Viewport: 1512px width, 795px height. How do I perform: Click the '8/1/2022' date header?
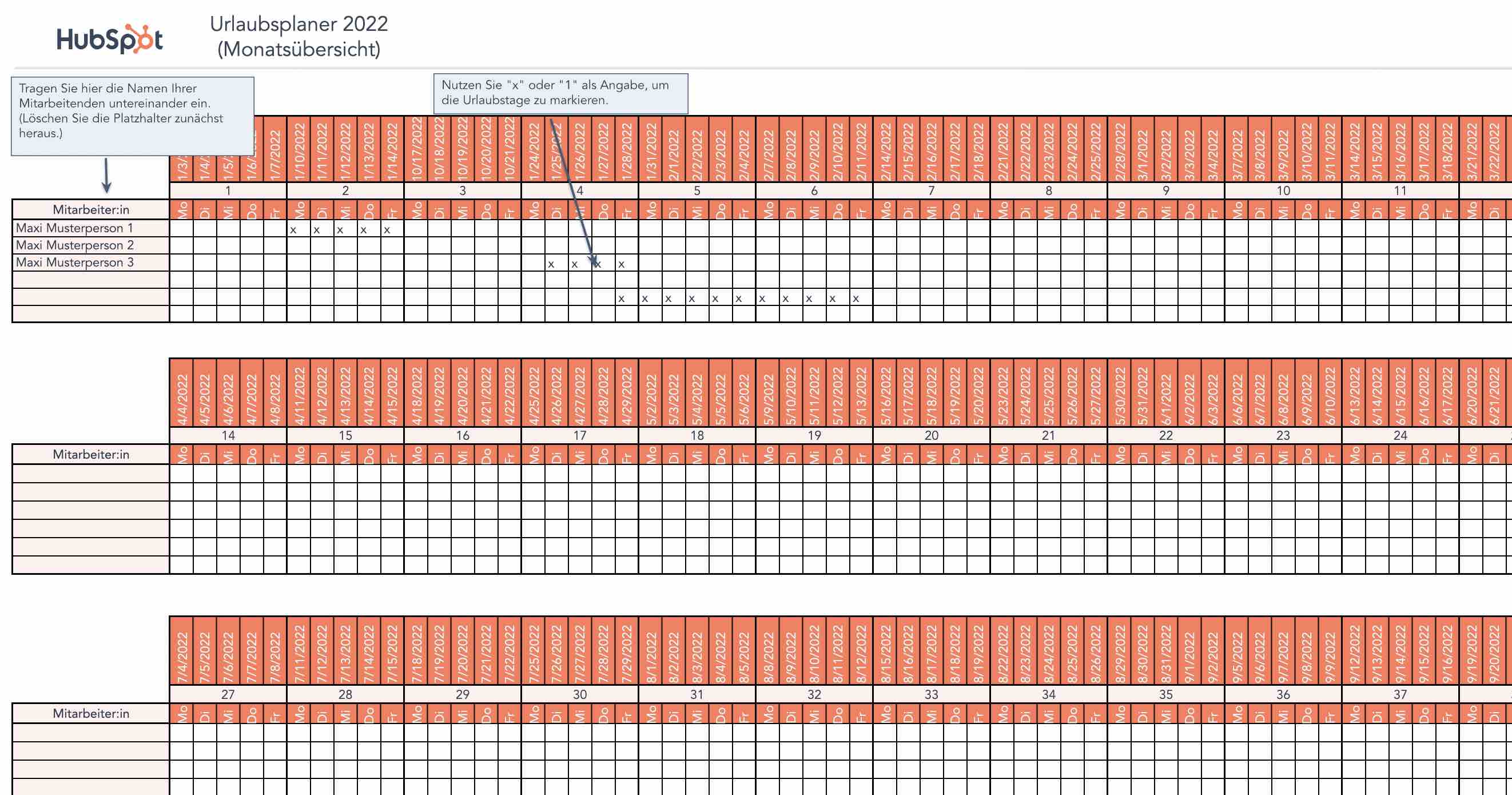click(x=650, y=651)
